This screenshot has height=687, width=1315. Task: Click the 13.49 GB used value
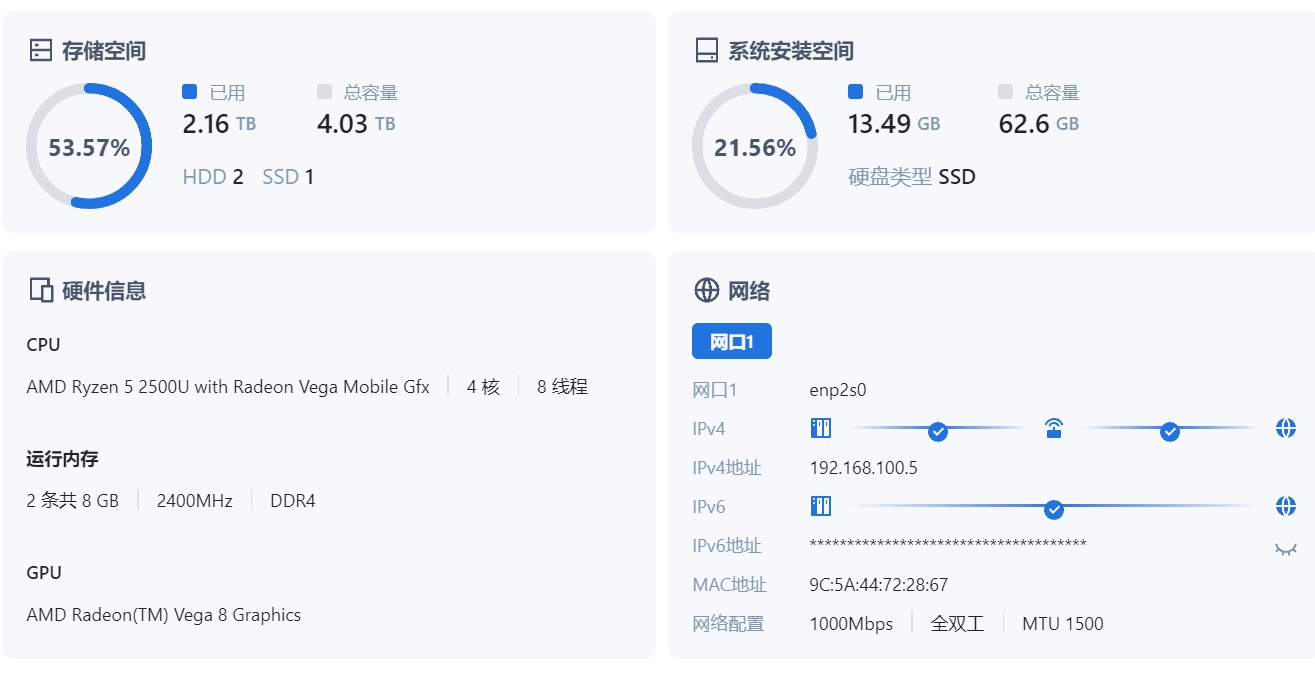[x=894, y=124]
